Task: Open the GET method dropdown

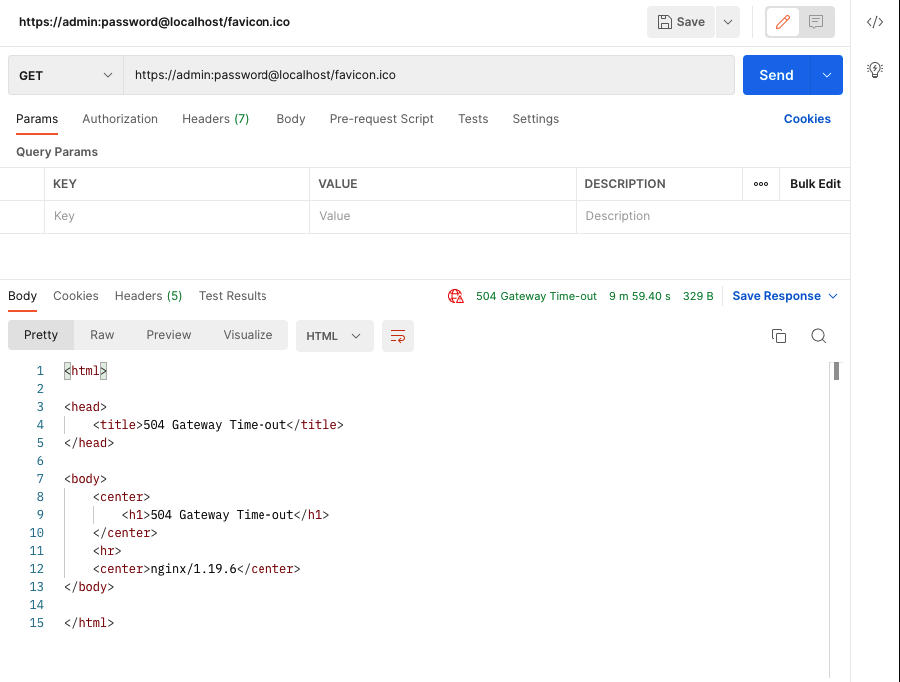Action: click(63, 74)
